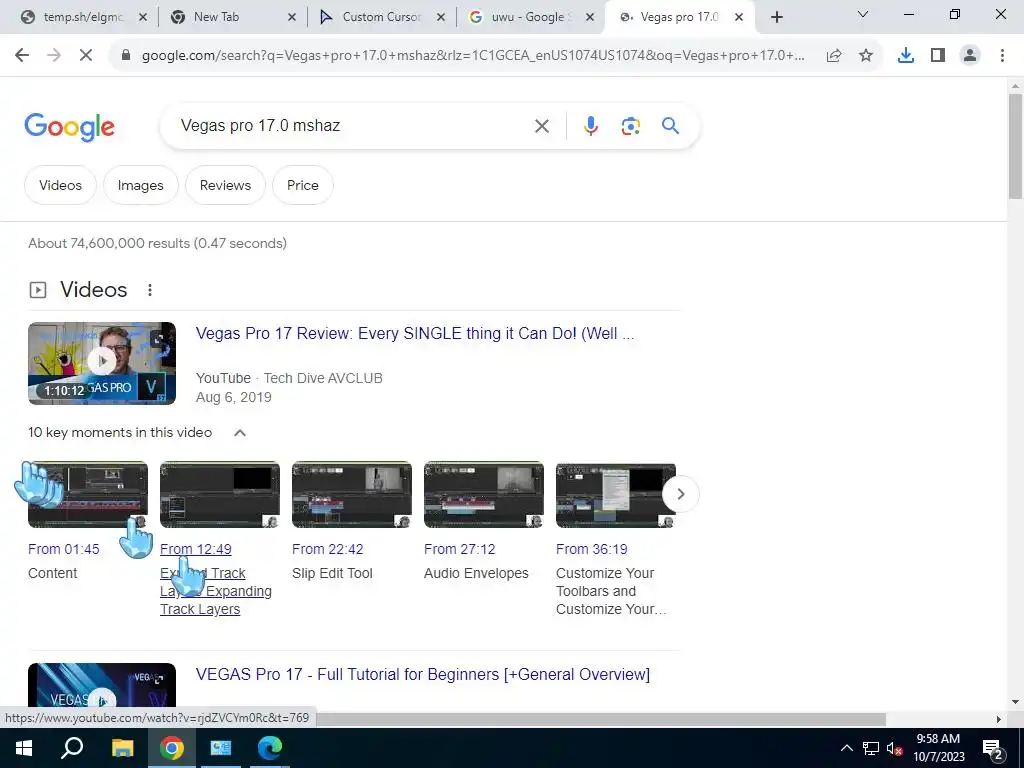This screenshot has height=768, width=1024.
Task: Click the horizontal scrollbar thumb
Action: pos(600,719)
